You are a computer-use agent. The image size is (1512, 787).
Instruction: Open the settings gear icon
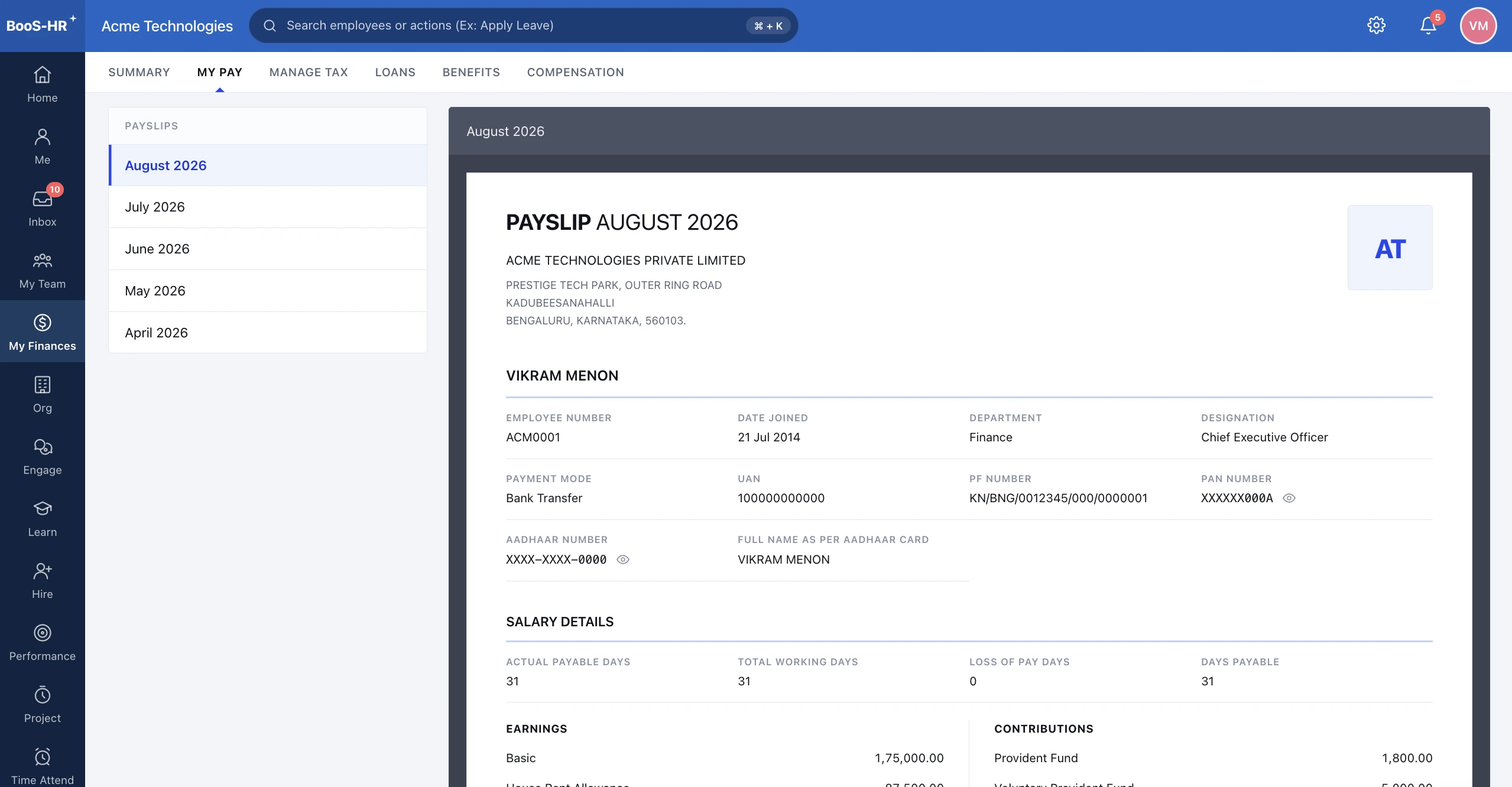pyautogui.click(x=1376, y=25)
